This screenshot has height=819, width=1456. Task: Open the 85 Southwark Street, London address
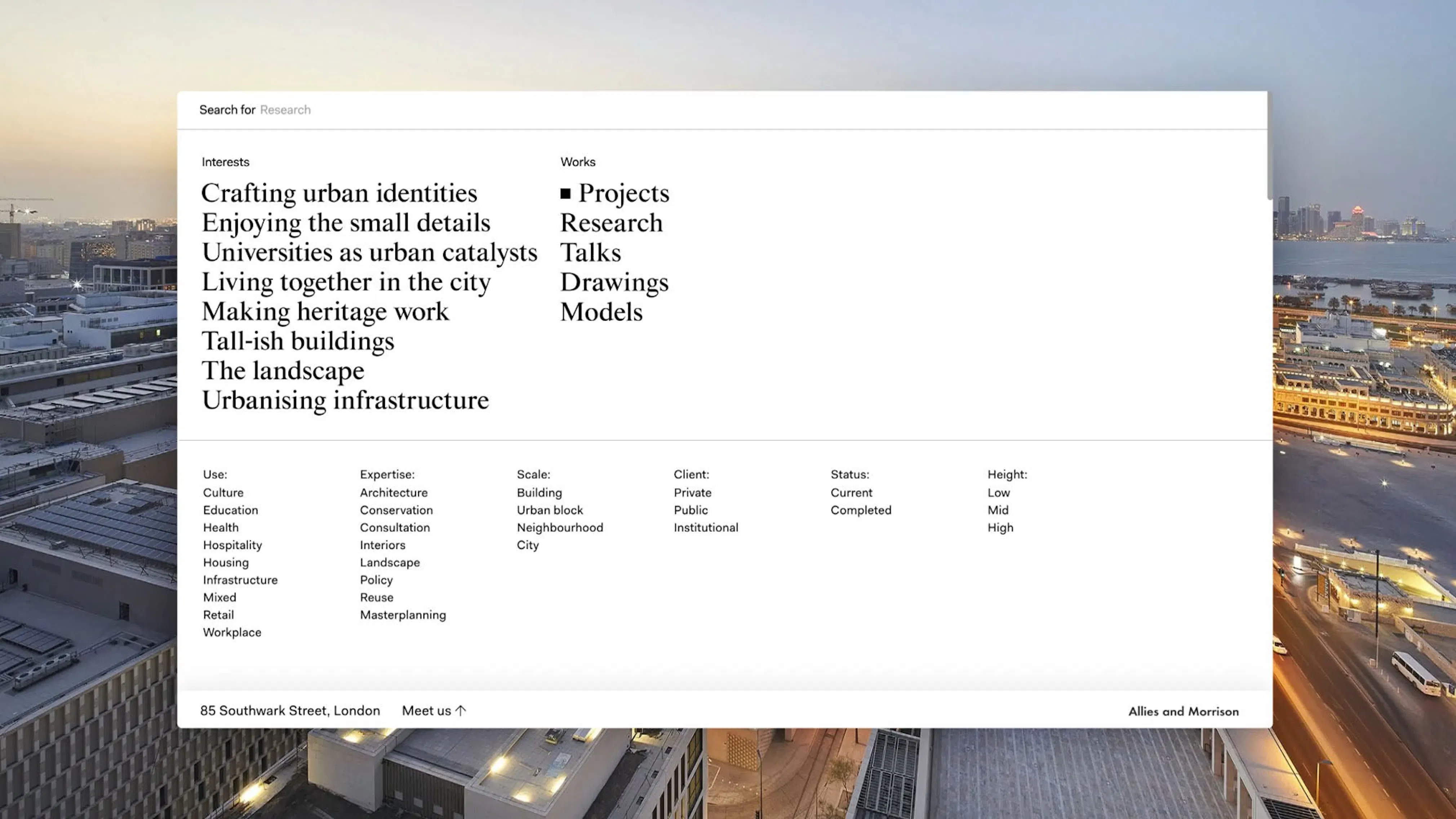290,711
